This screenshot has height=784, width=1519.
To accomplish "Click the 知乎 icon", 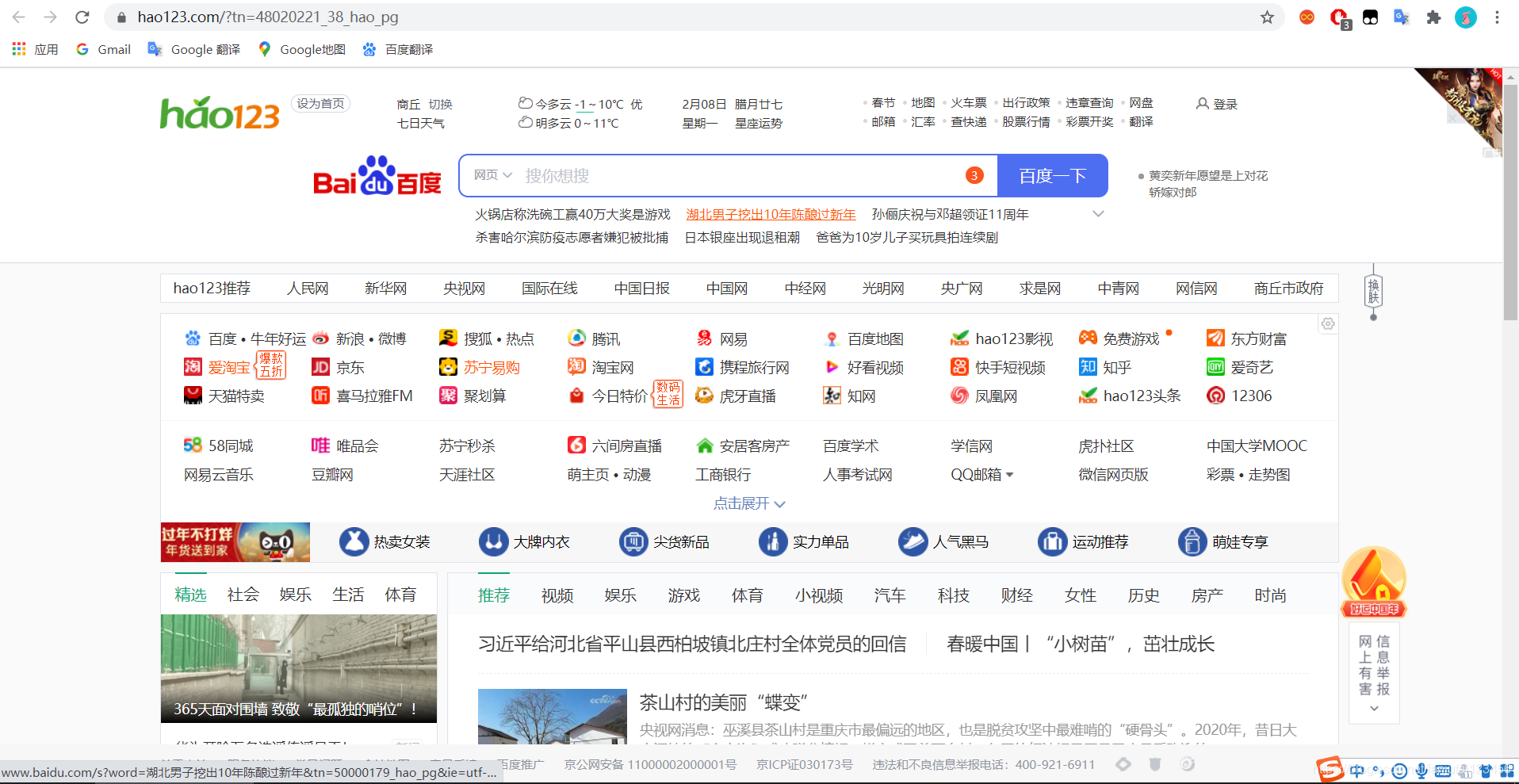I will pos(1088,367).
